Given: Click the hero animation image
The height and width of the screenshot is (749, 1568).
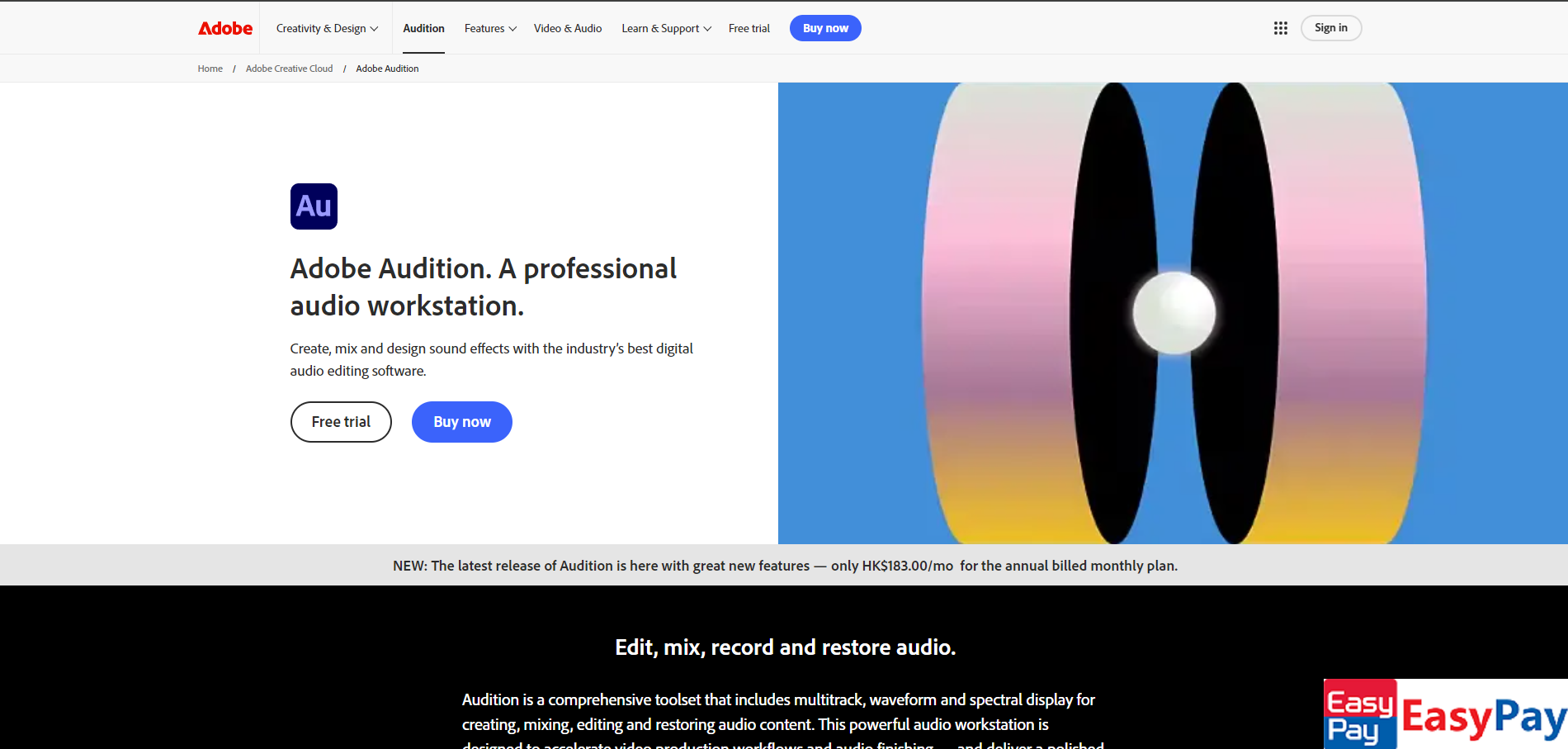Looking at the screenshot, I should [1173, 313].
